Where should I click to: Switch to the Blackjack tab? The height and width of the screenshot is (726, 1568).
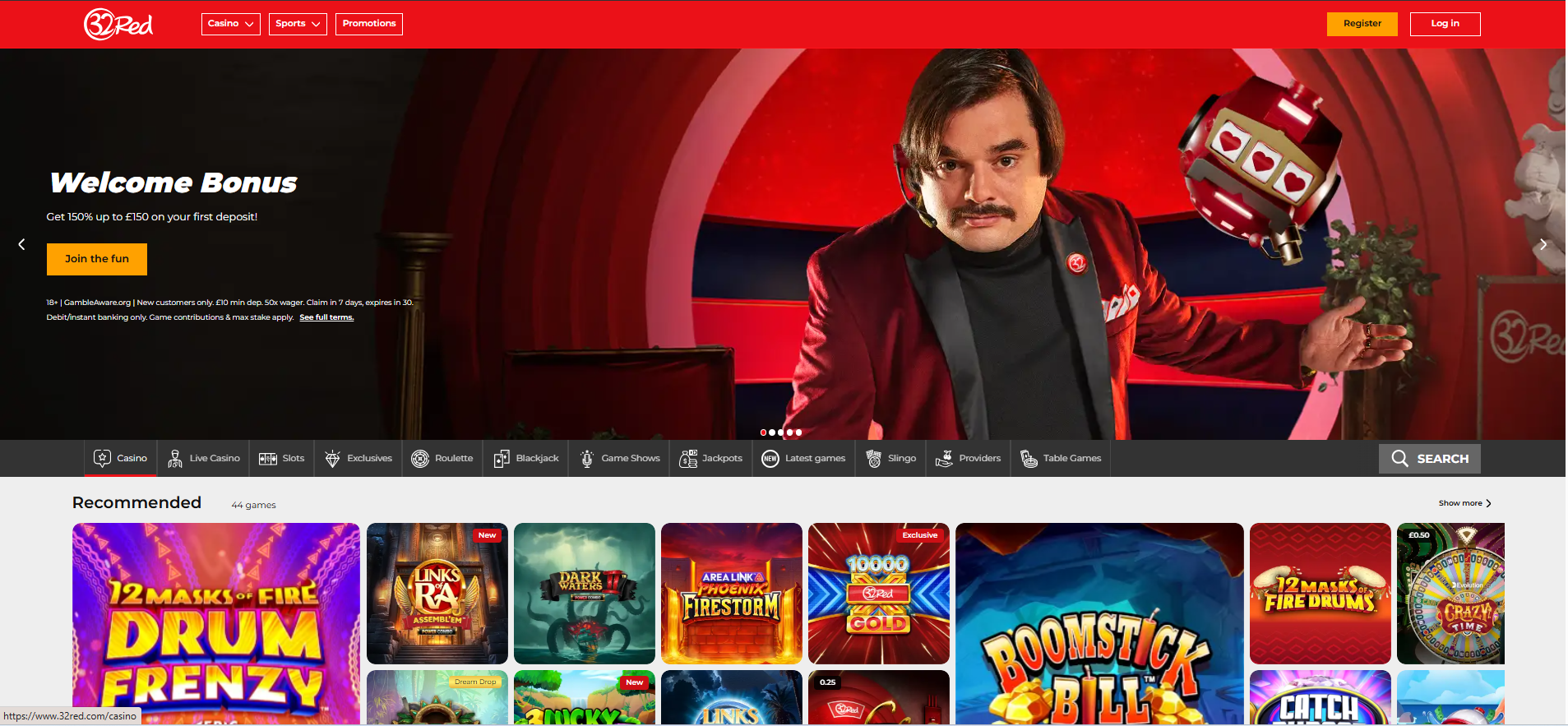coord(526,459)
